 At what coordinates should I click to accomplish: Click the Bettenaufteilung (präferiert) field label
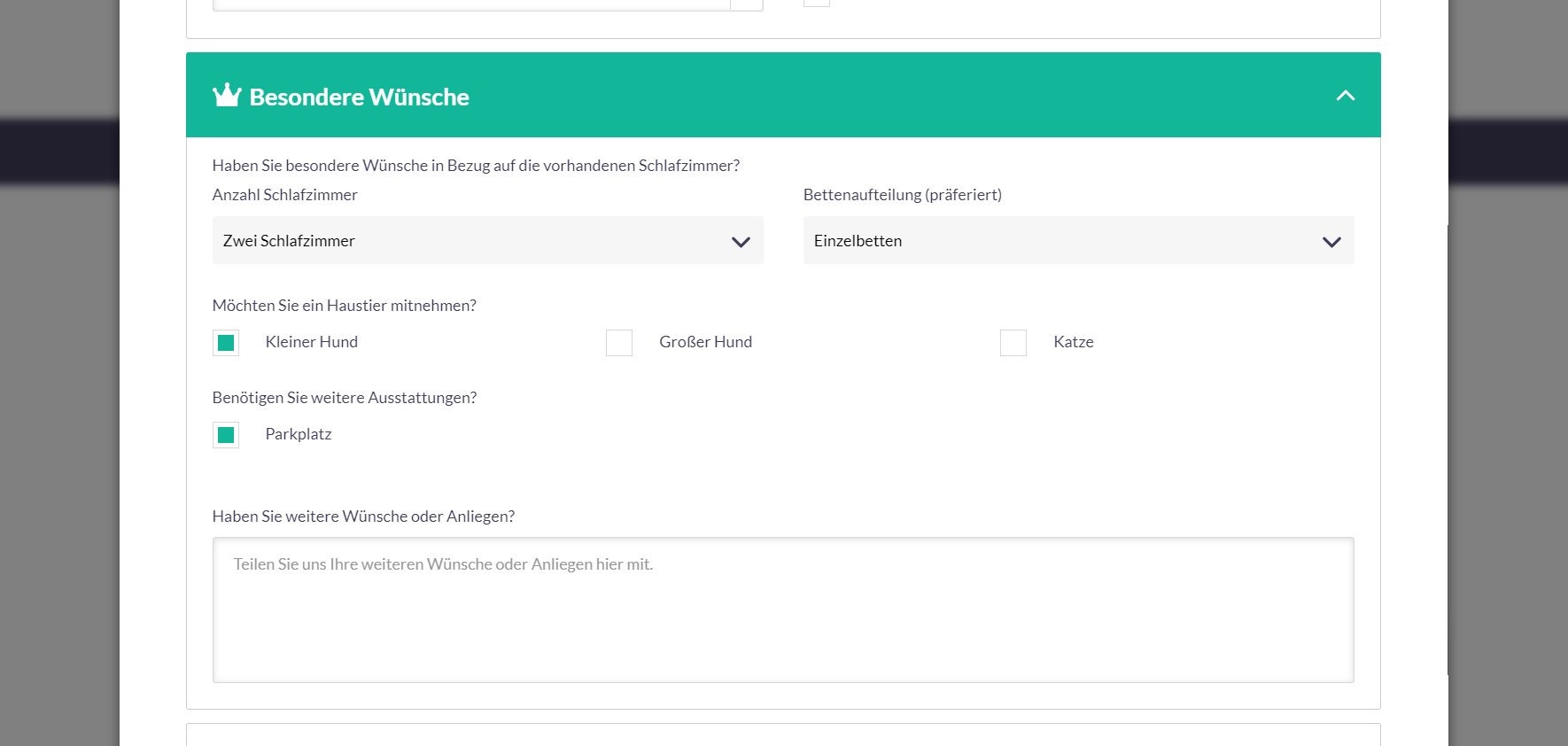pos(902,195)
